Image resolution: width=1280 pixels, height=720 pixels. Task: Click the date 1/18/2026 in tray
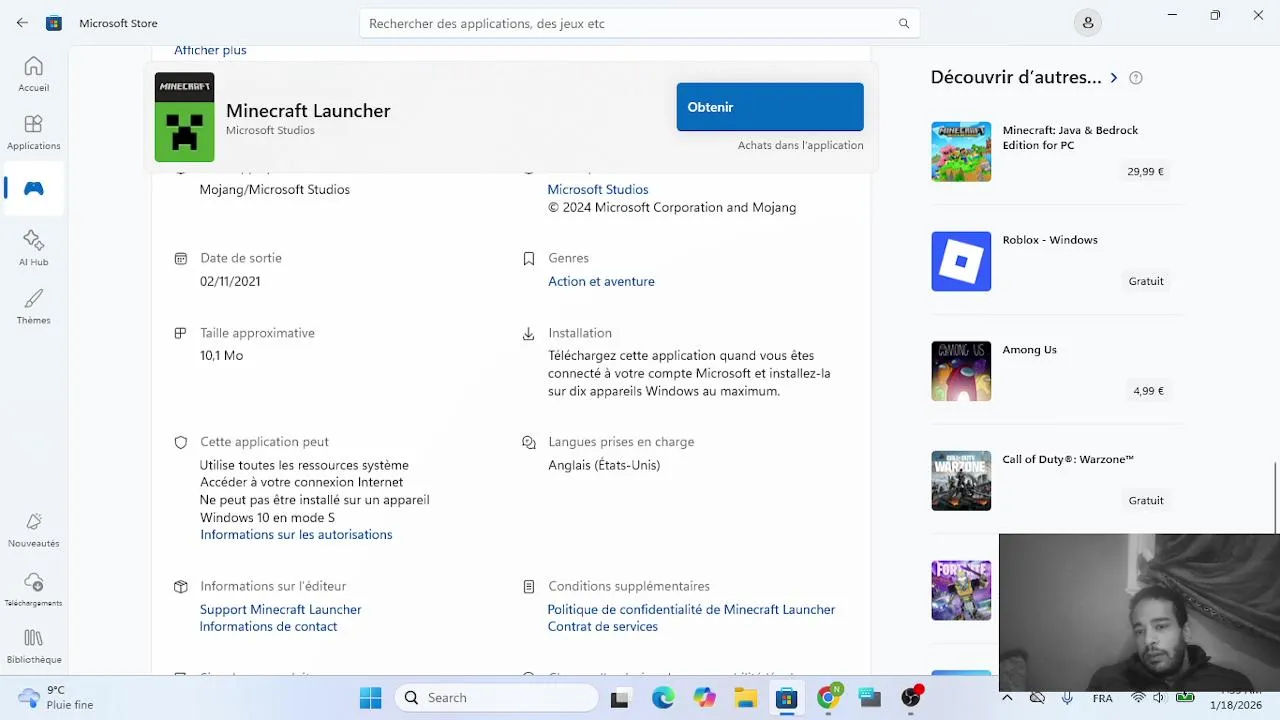[1236, 705]
